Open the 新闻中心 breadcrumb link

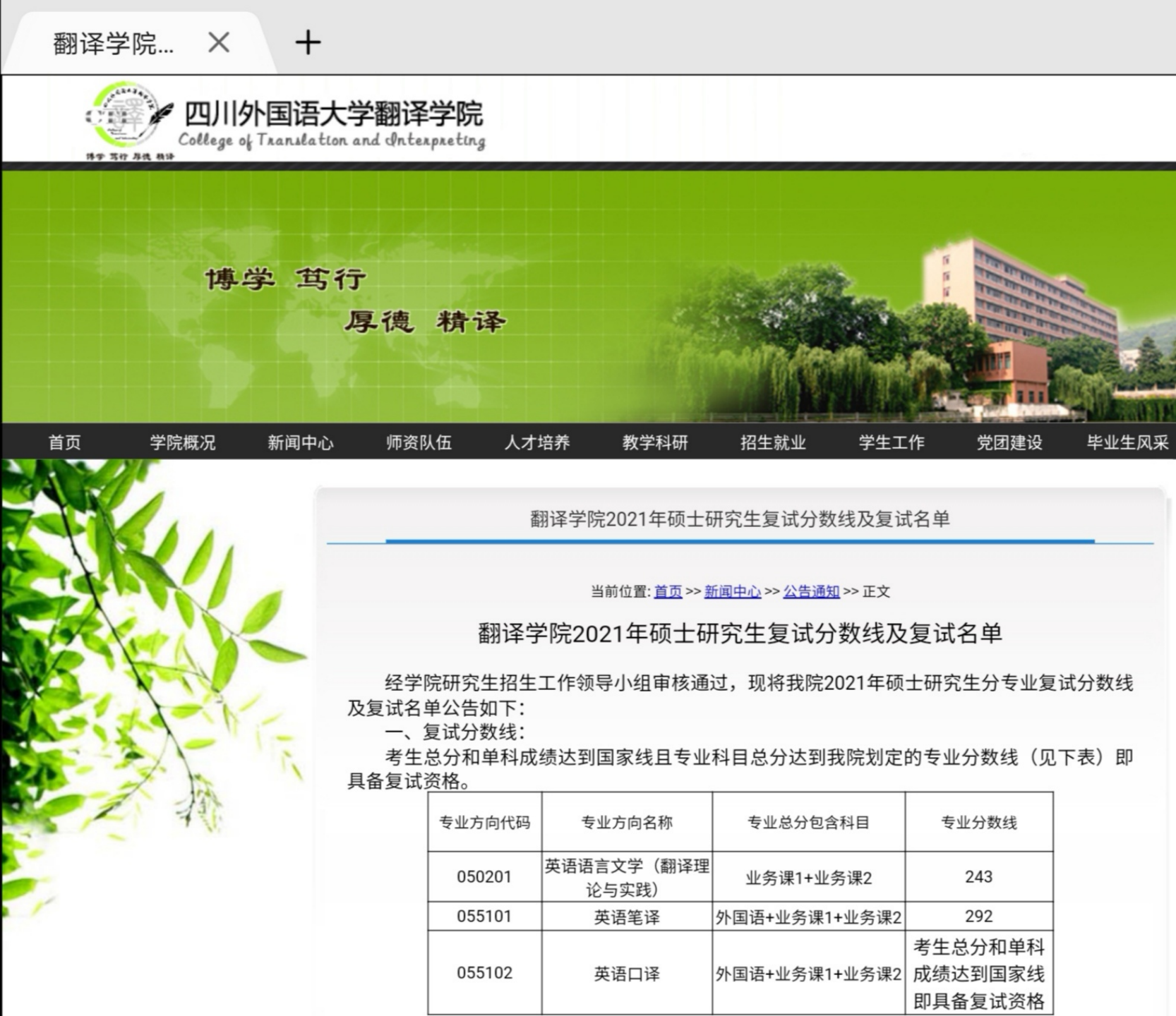(x=733, y=593)
